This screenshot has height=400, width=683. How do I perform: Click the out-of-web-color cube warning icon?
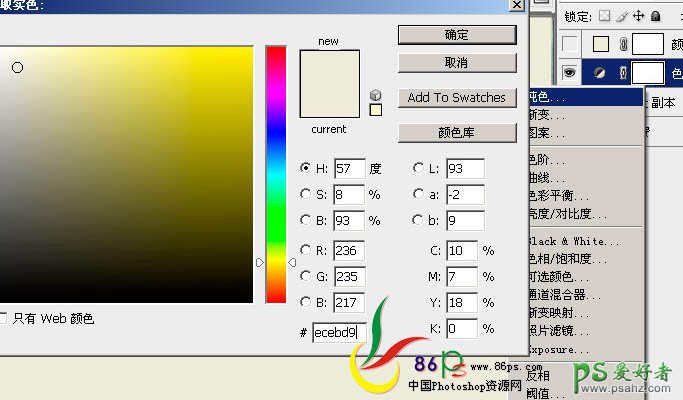point(376,94)
